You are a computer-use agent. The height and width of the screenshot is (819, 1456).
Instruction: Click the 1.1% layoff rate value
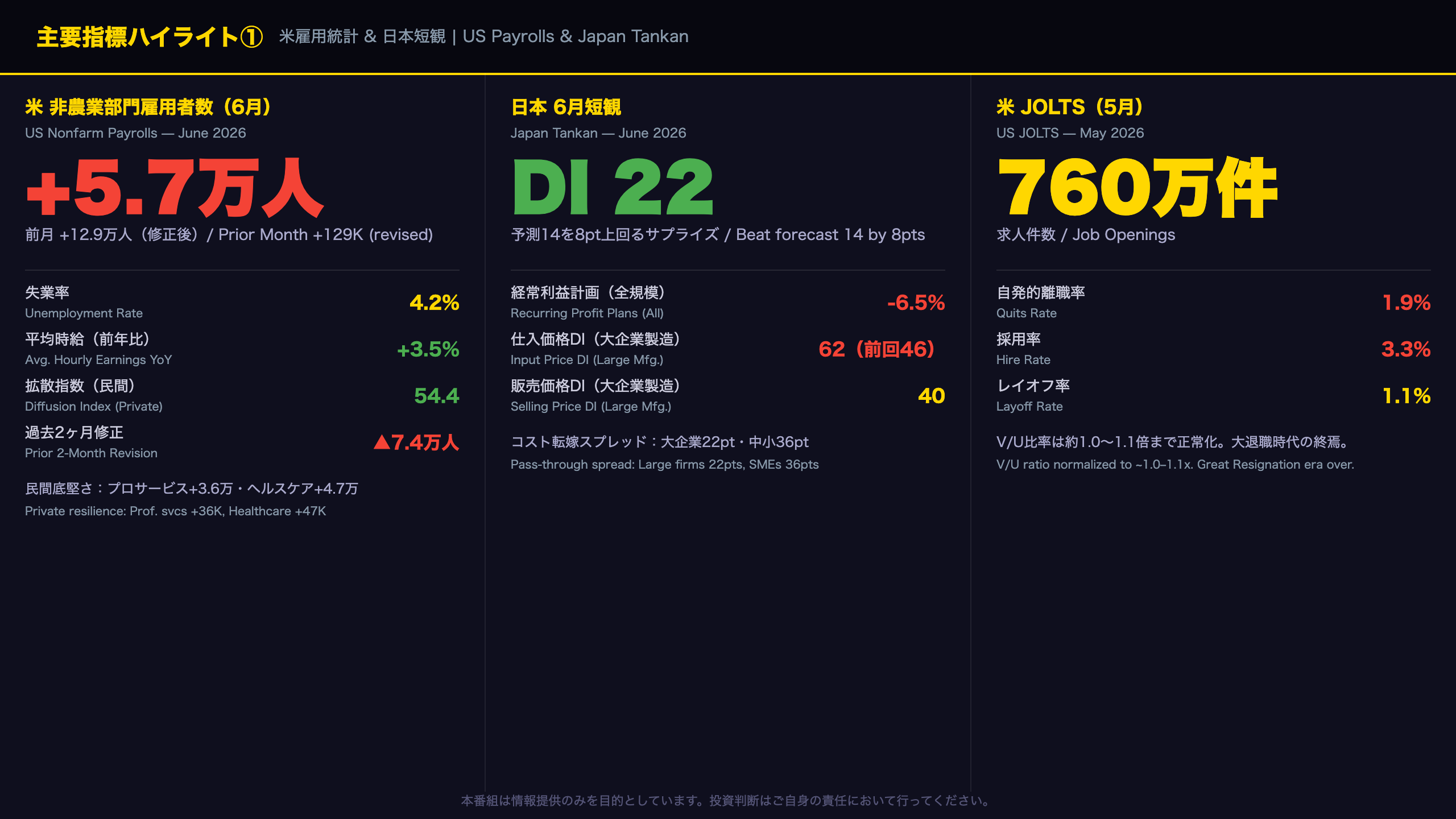point(1407,396)
